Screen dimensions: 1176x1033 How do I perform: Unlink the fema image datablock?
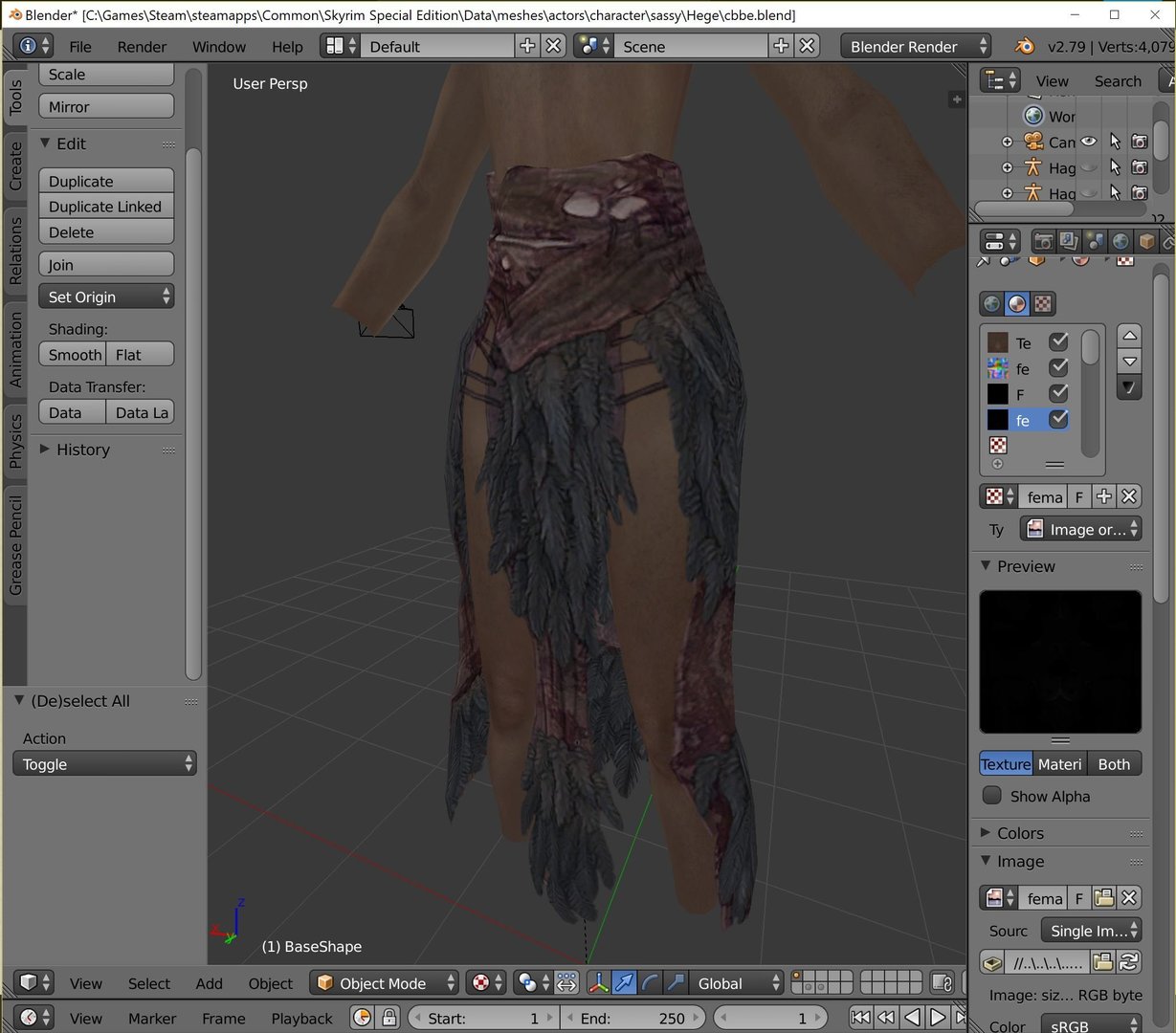[x=1130, y=898]
